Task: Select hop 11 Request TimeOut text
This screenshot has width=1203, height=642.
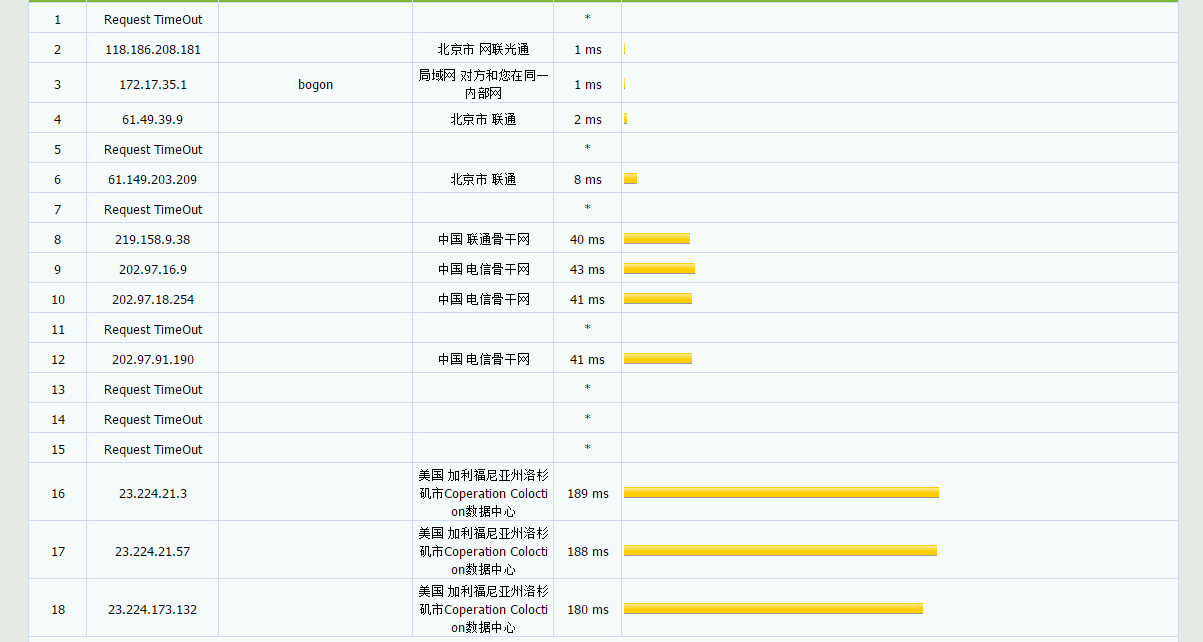Action: tap(153, 329)
